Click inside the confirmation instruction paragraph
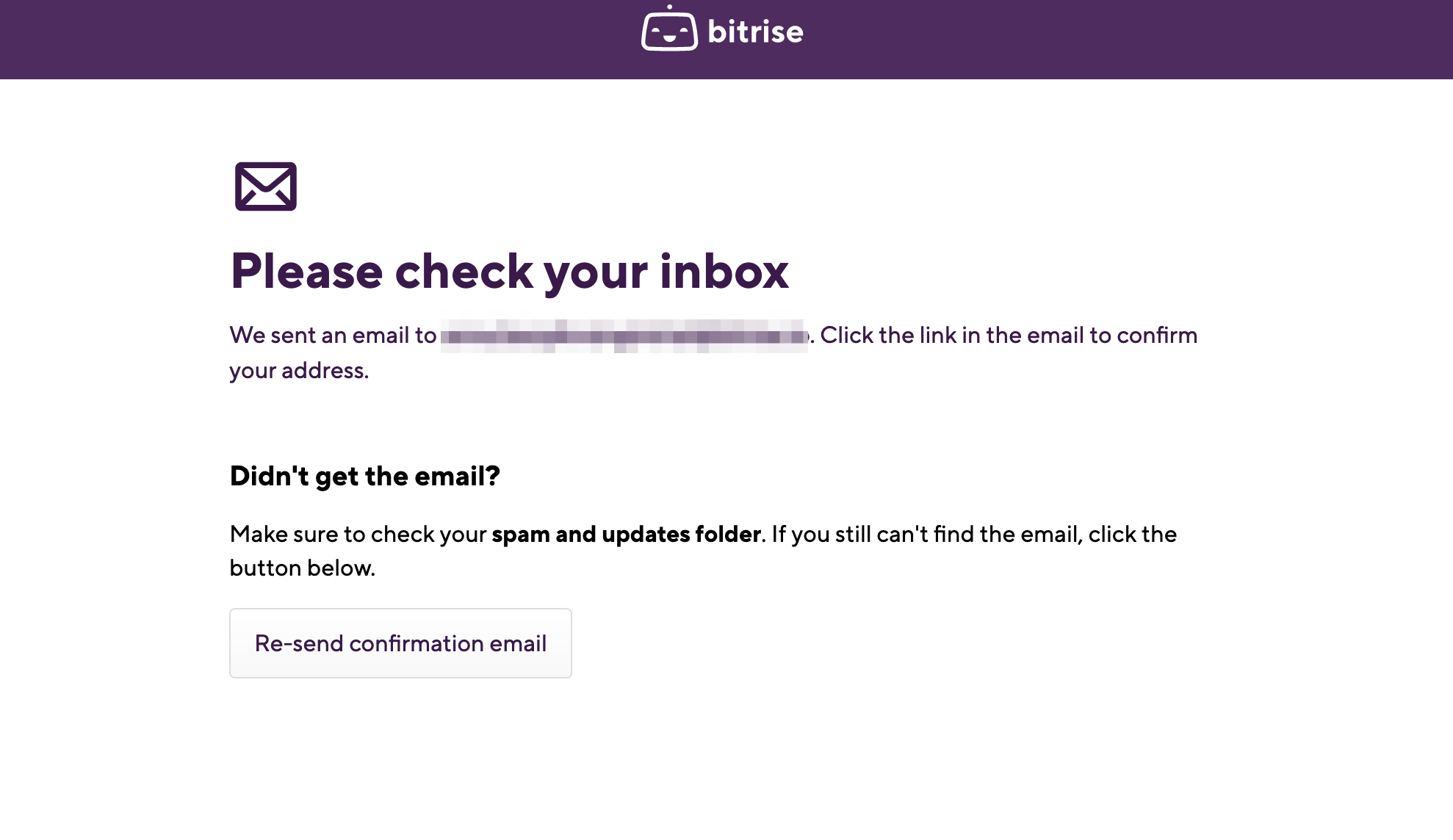This screenshot has width=1453, height=840. [x=661, y=352]
